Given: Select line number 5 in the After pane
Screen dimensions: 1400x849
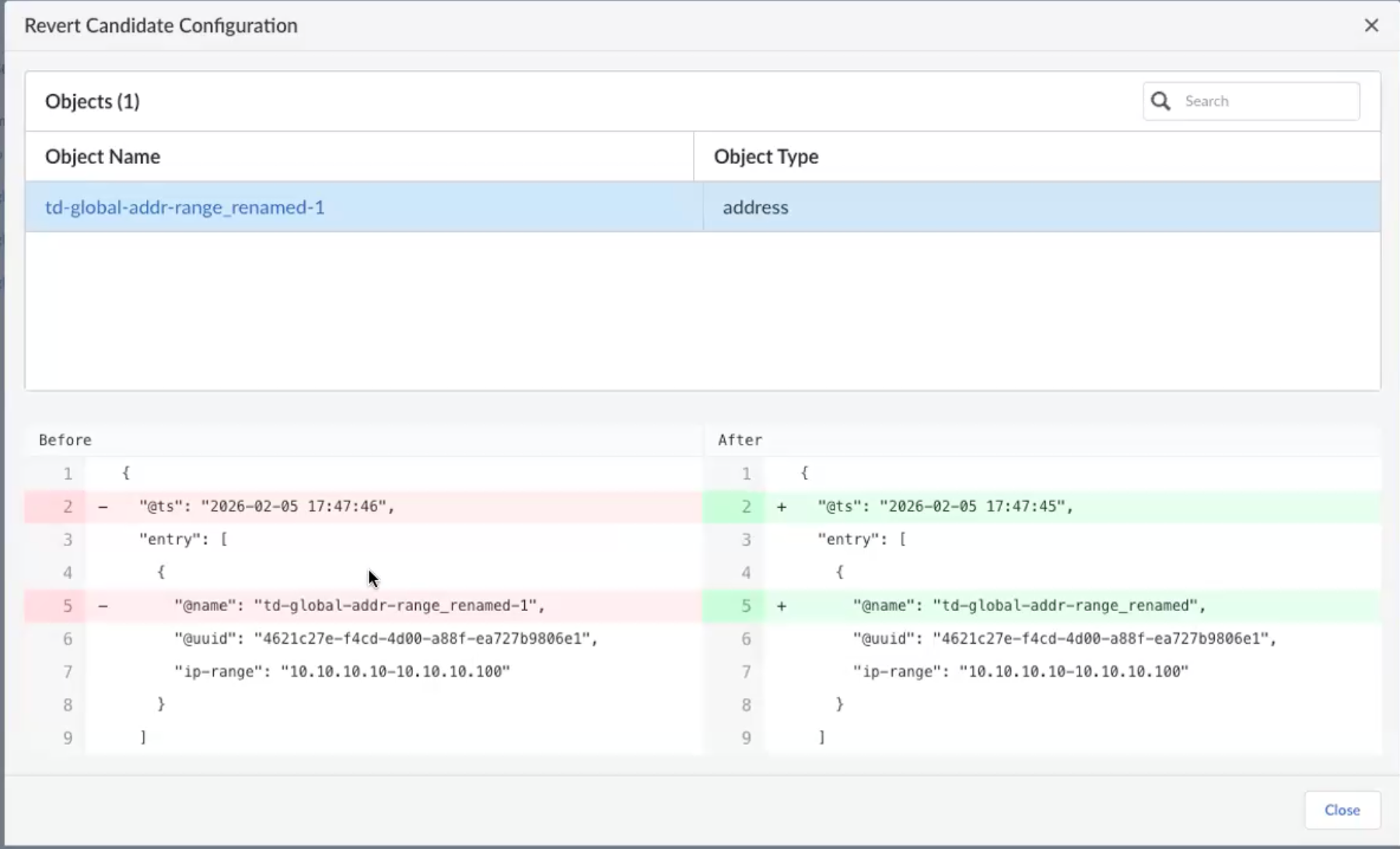Looking at the screenshot, I should pyautogui.click(x=746, y=606).
